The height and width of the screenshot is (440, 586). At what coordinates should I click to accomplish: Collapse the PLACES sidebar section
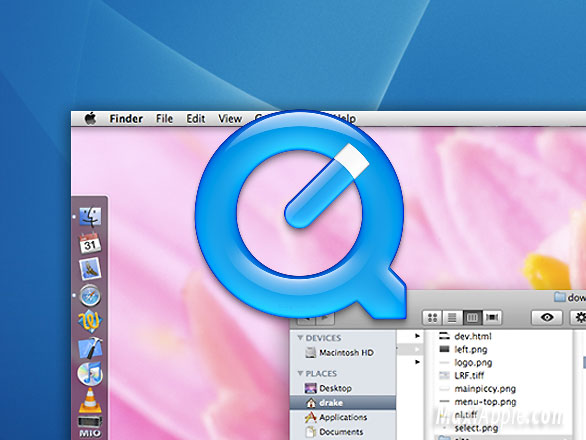pyautogui.click(x=300, y=373)
